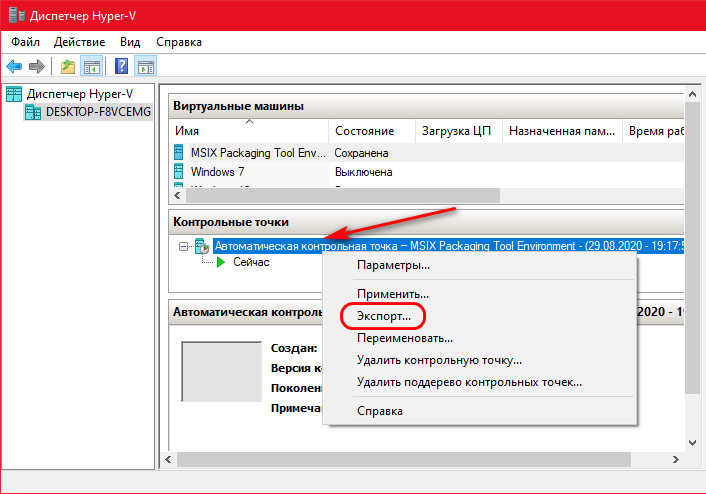Click the Назначенная пам... column header
This screenshot has height=494, width=706.
[x=562, y=131]
